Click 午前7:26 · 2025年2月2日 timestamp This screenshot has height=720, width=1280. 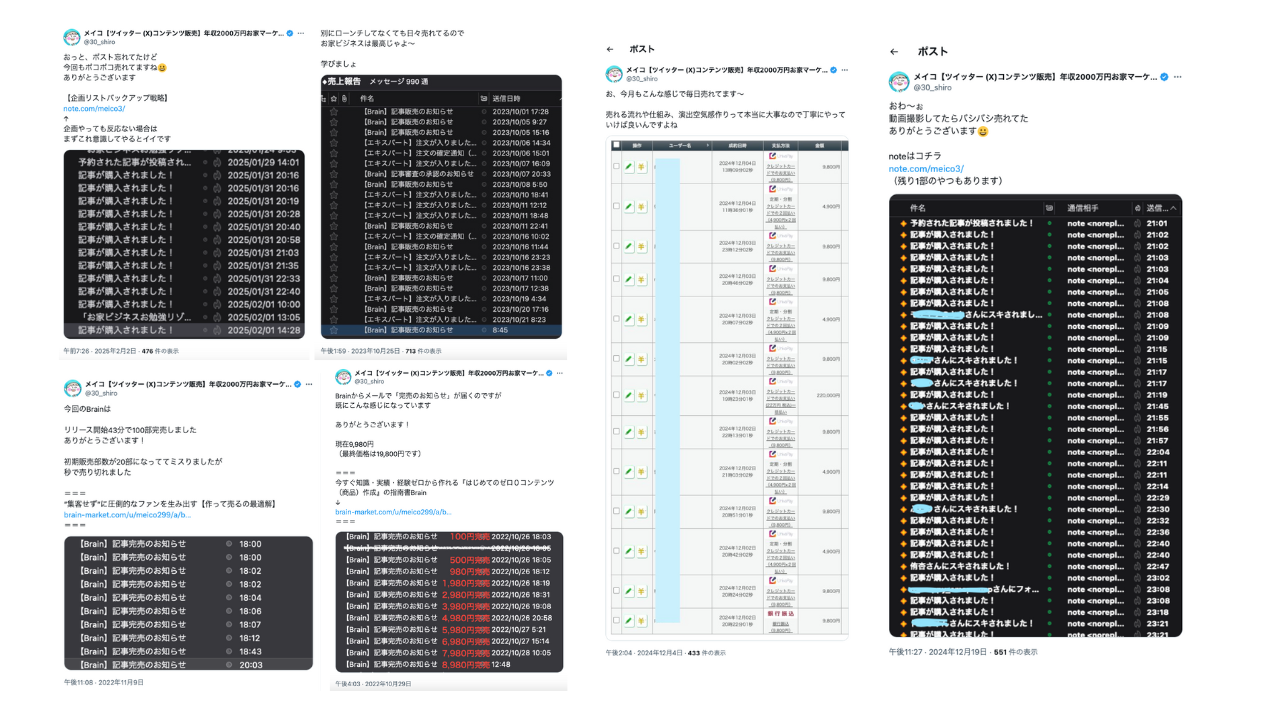[99, 351]
